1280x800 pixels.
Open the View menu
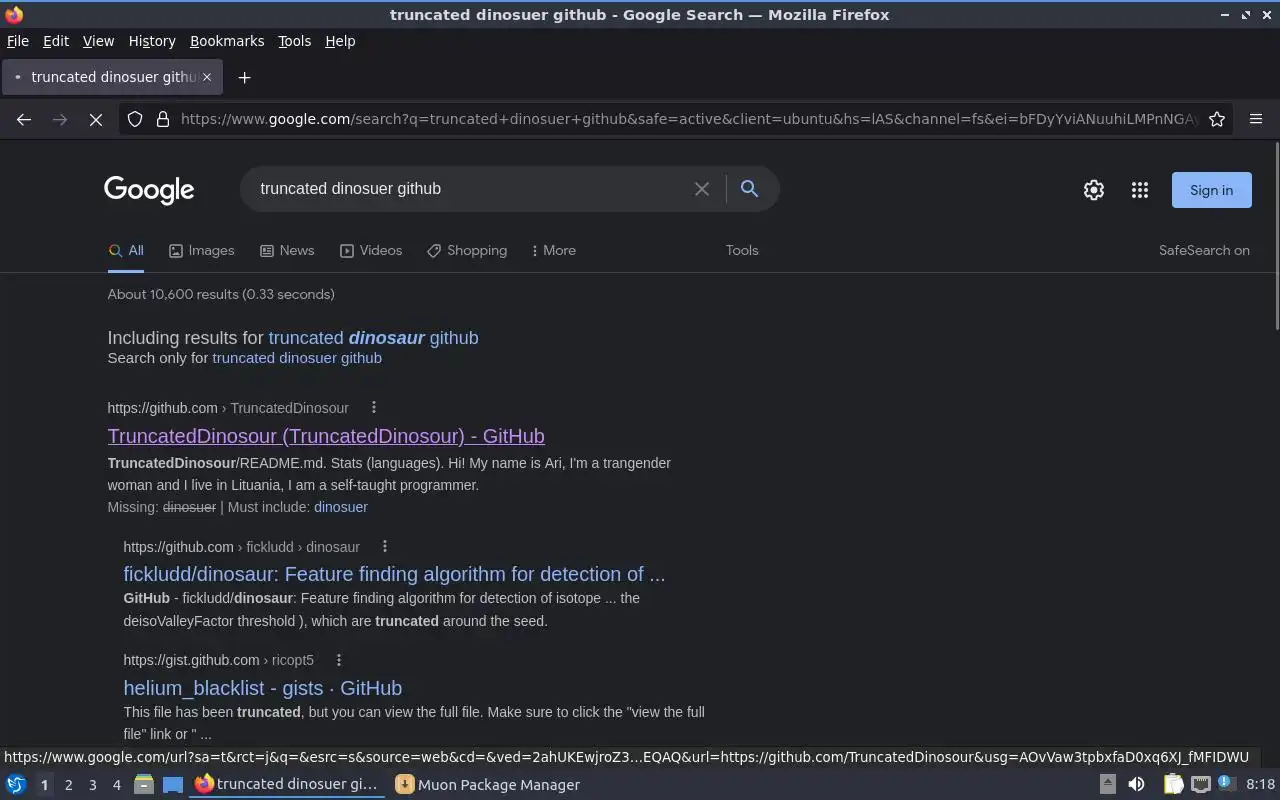pos(98,41)
